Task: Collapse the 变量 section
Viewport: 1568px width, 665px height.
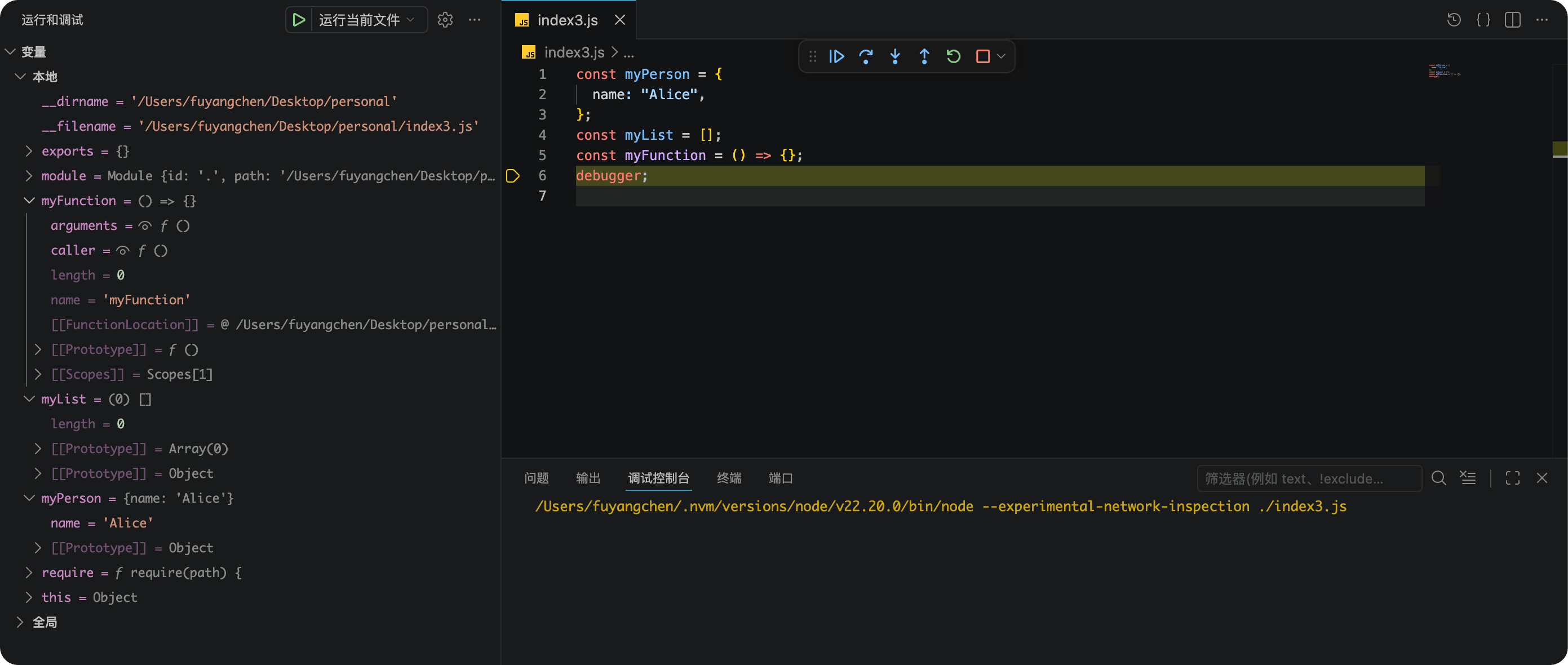Action: tap(10, 52)
